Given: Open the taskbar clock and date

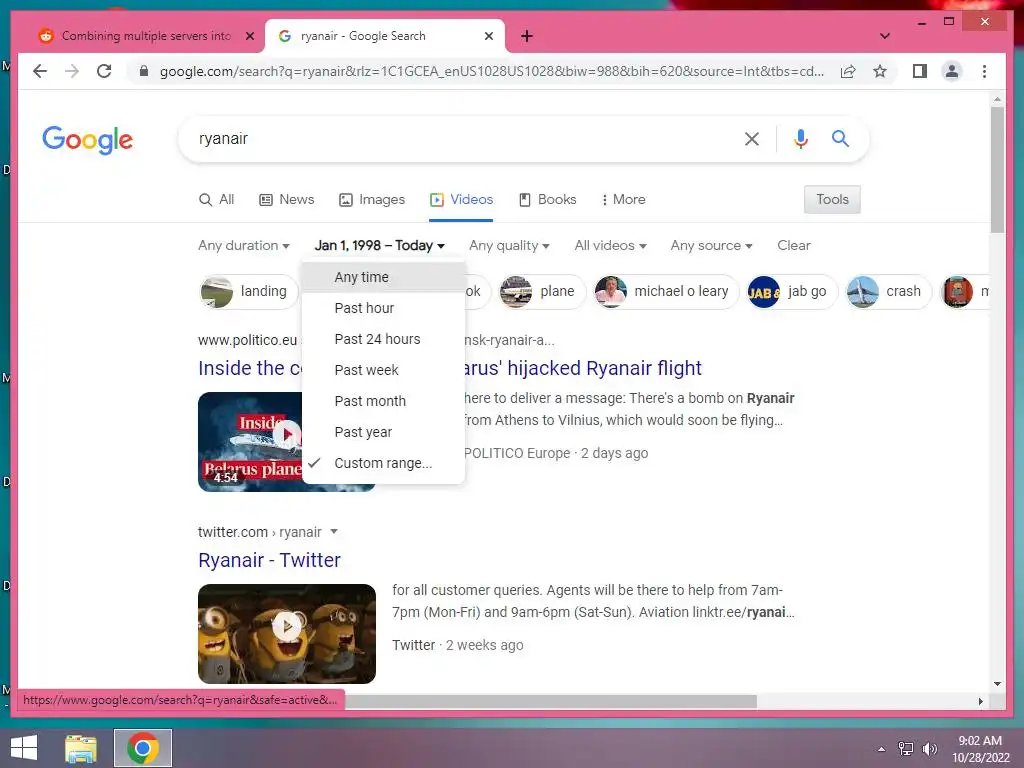Looking at the screenshot, I should point(980,748).
